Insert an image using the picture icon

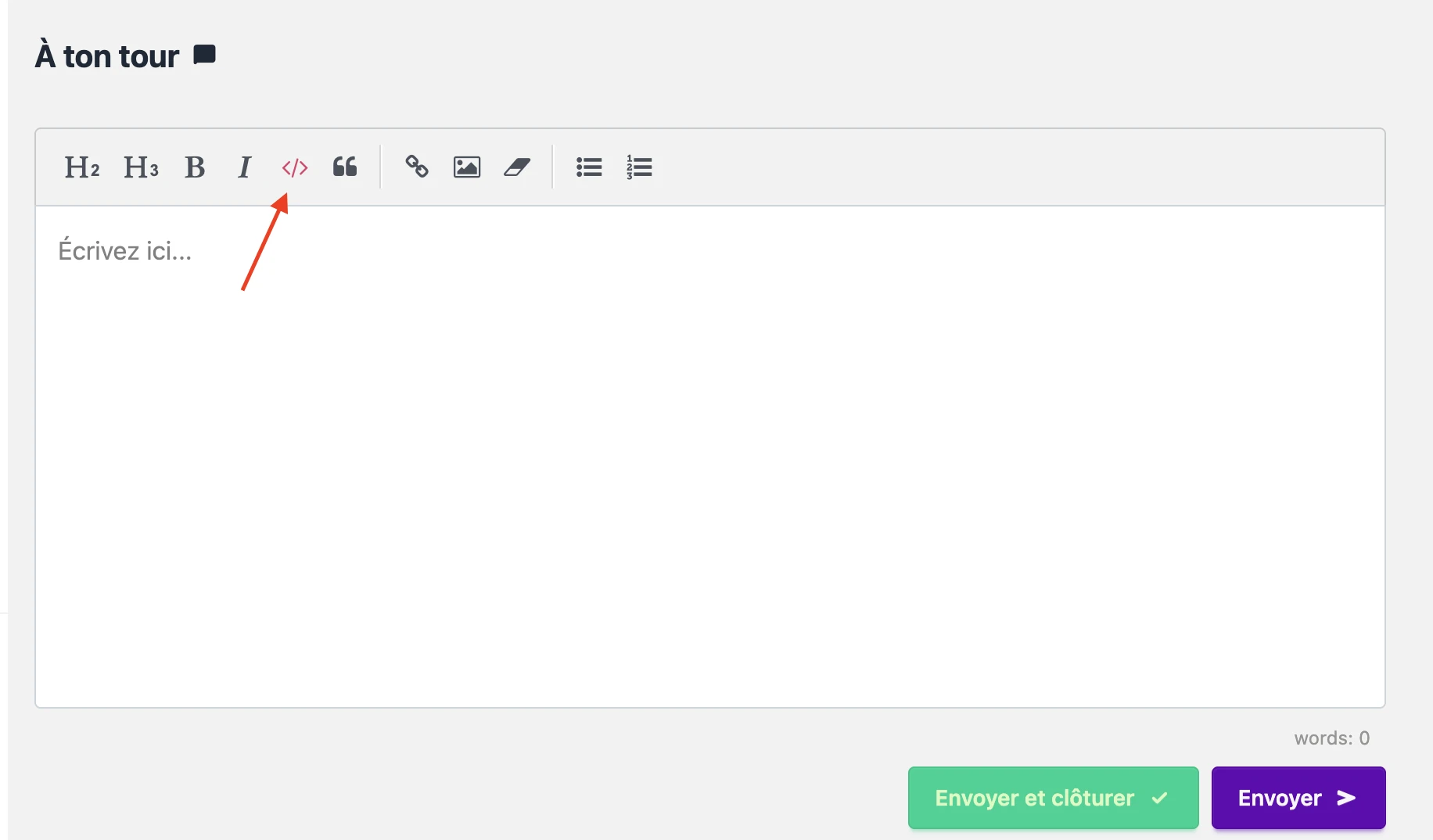coord(467,167)
